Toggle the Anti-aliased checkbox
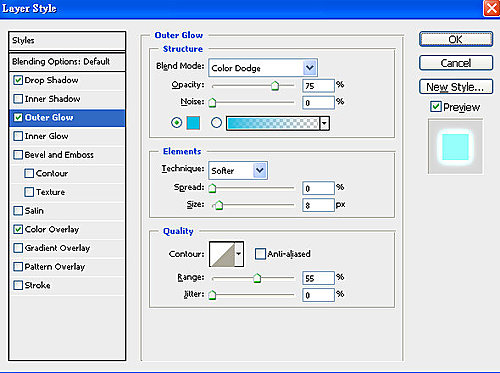The image size is (500, 373). pos(260,254)
